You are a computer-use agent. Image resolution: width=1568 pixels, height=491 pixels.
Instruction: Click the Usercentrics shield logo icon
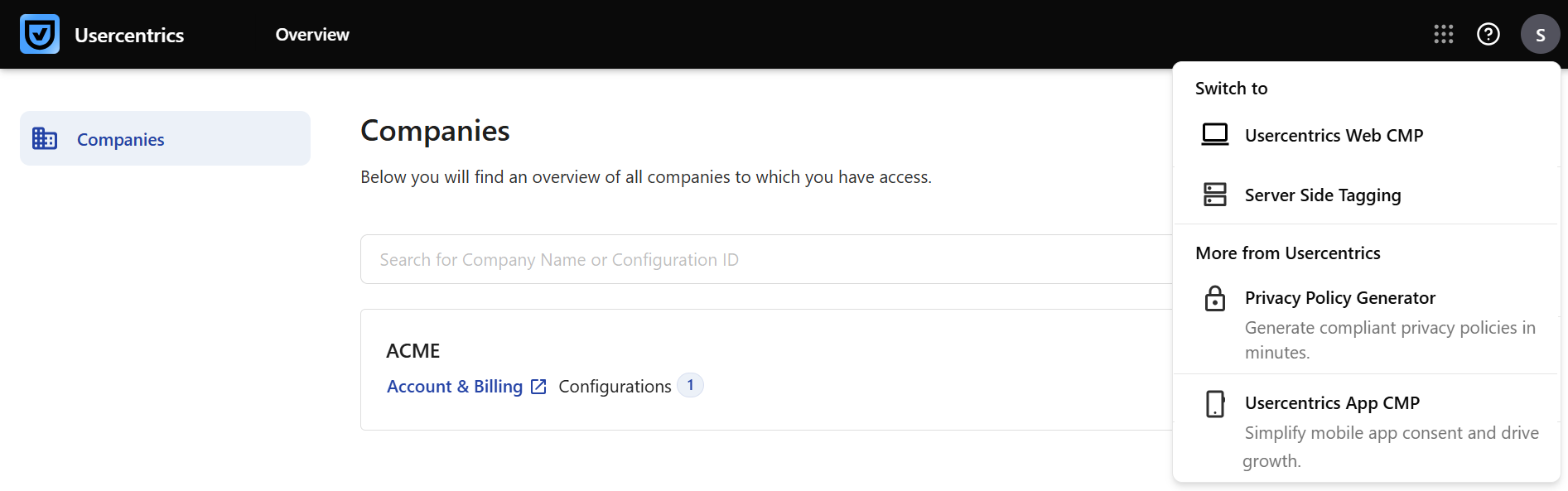click(x=40, y=34)
